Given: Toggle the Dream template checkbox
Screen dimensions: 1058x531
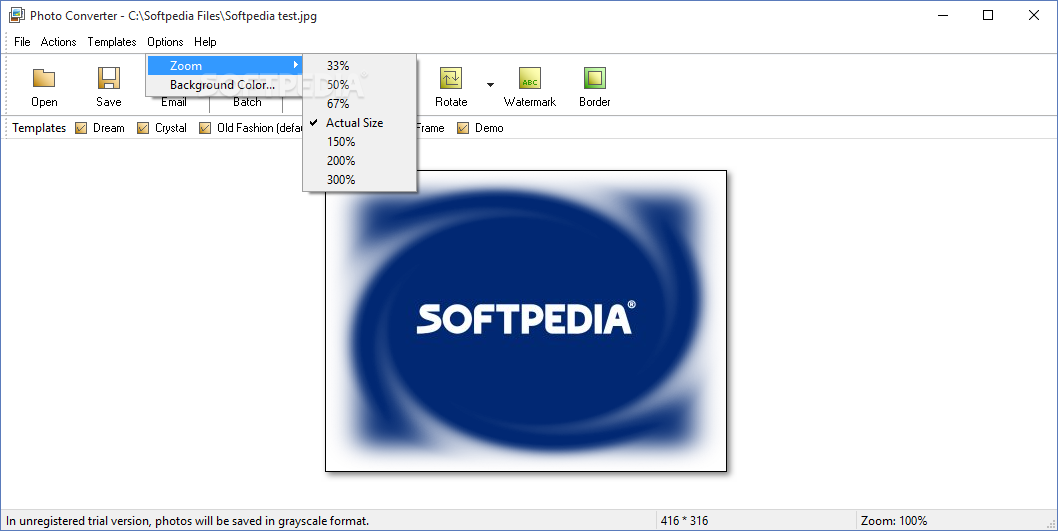Looking at the screenshot, I should [81, 128].
